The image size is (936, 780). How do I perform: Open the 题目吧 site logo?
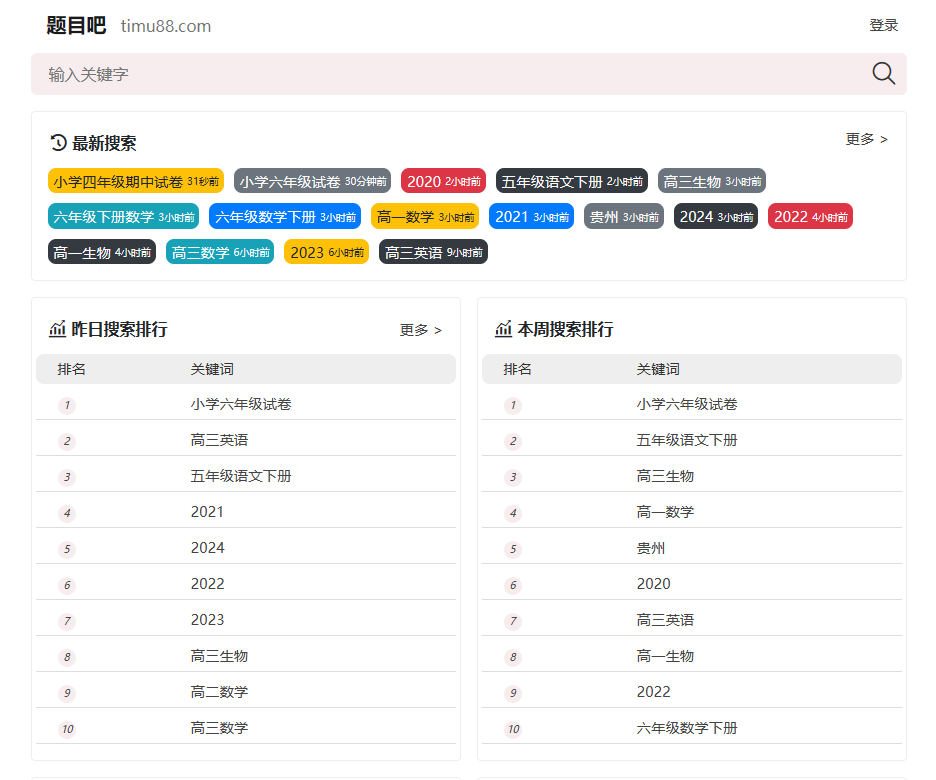coord(76,26)
